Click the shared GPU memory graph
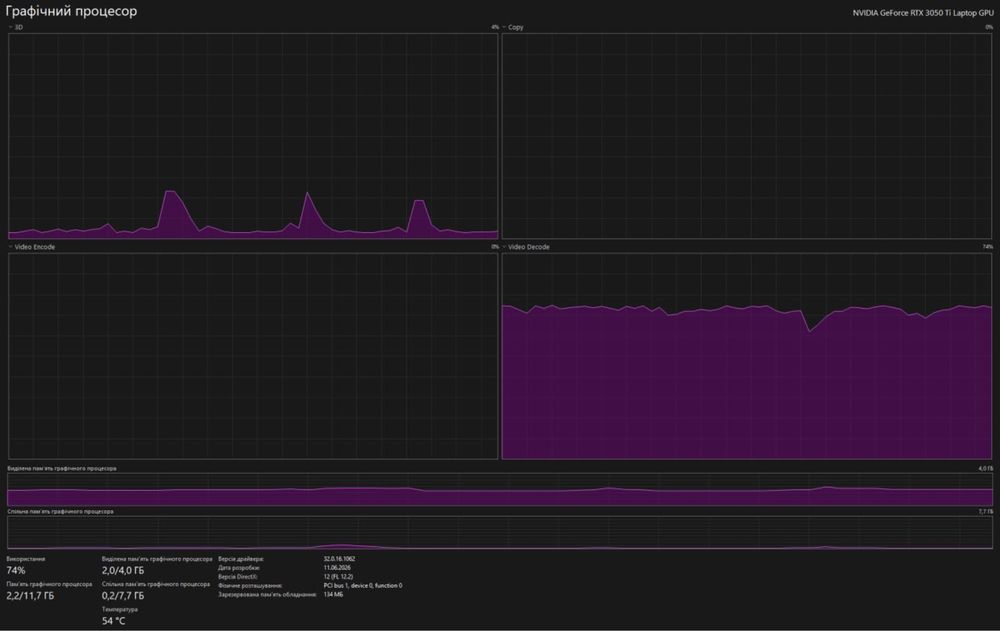The width and height of the screenshot is (1000, 631). click(x=500, y=533)
